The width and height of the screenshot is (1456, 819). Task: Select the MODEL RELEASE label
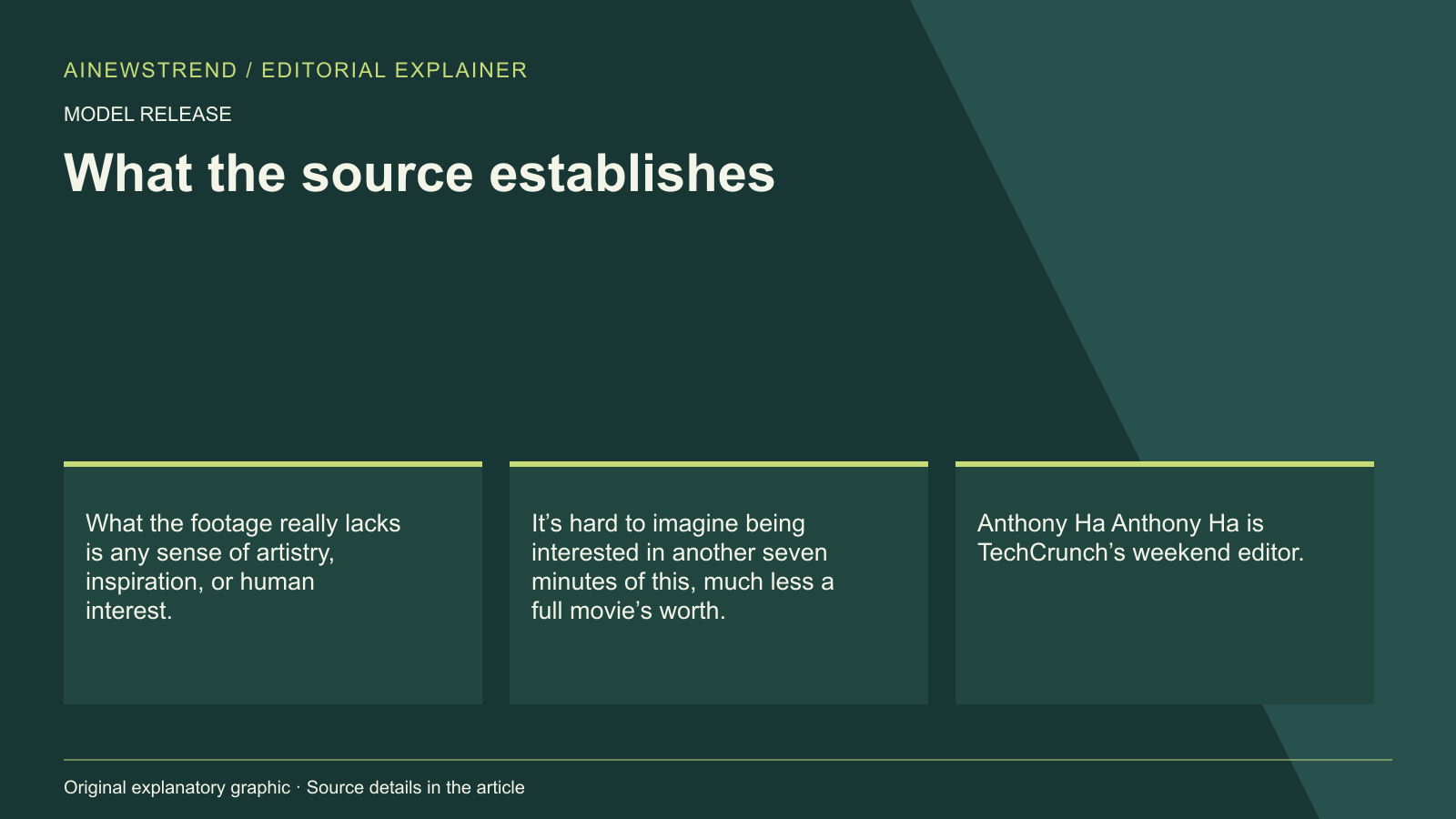click(x=147, y=115)
